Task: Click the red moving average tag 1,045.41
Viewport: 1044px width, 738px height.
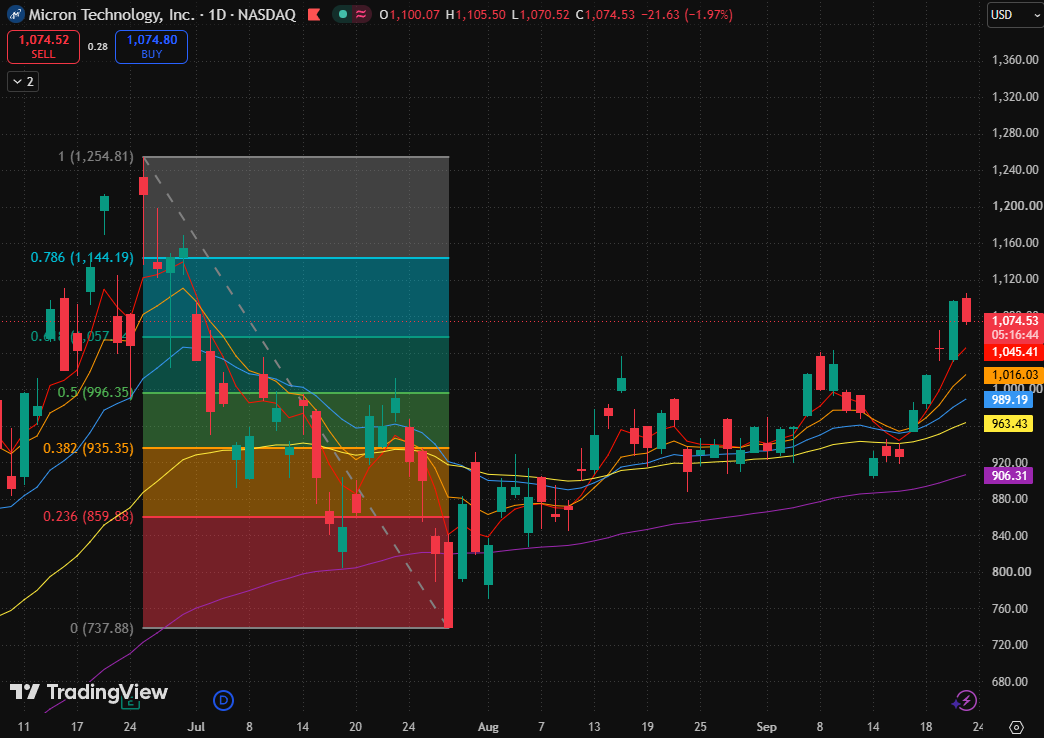Action: tap(1013, 352)
